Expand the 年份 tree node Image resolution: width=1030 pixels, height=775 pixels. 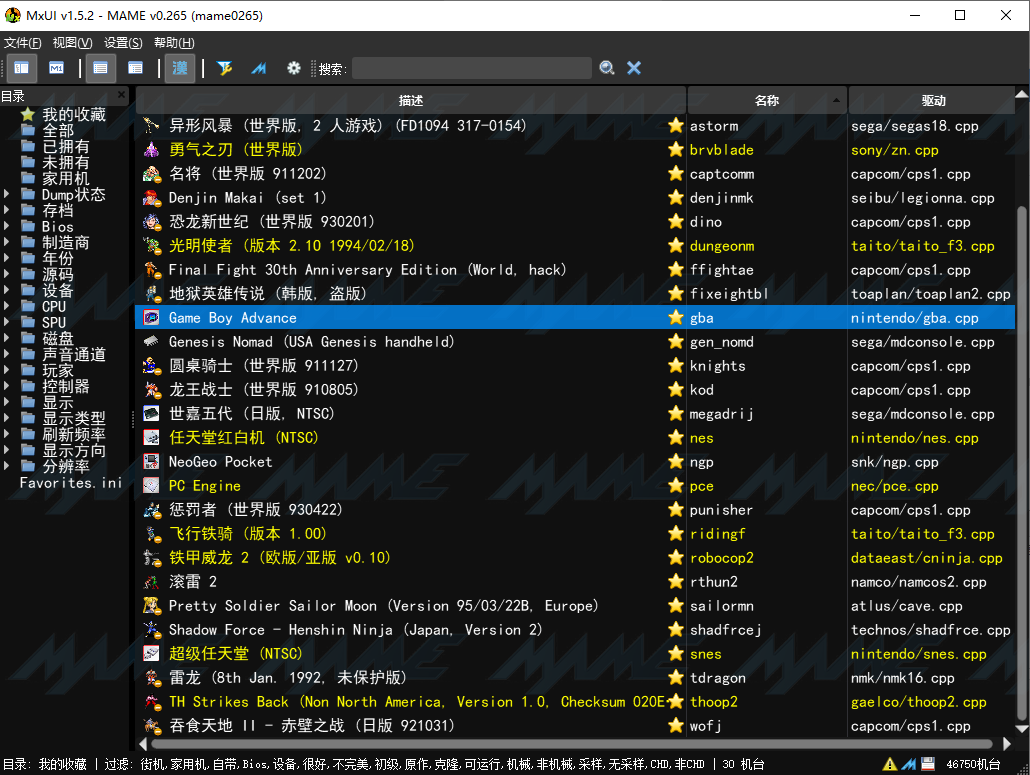(x=7, y=258)
